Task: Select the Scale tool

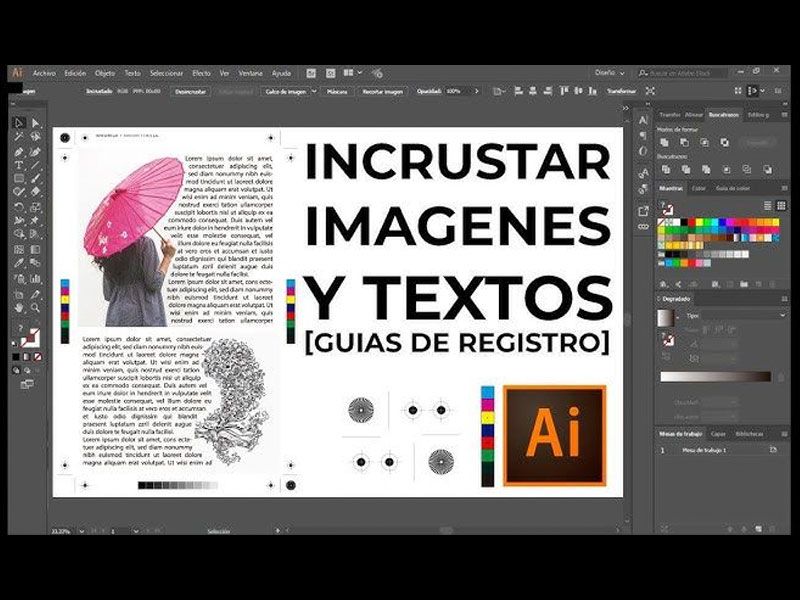Action: [x=35, y=207]
